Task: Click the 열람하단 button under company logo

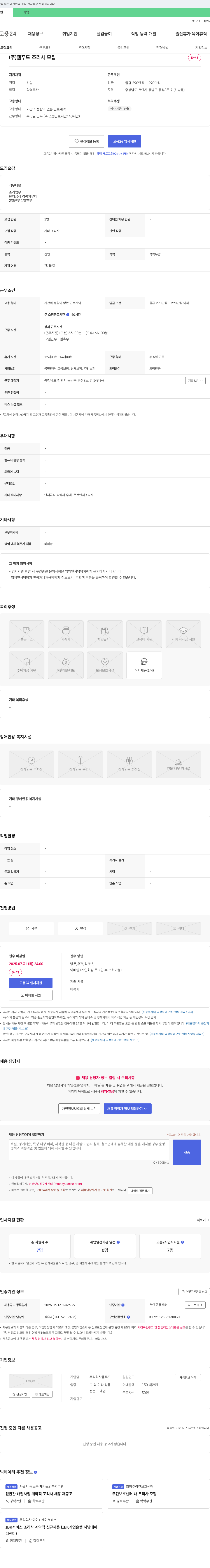Action: (x=42, y=1394)
